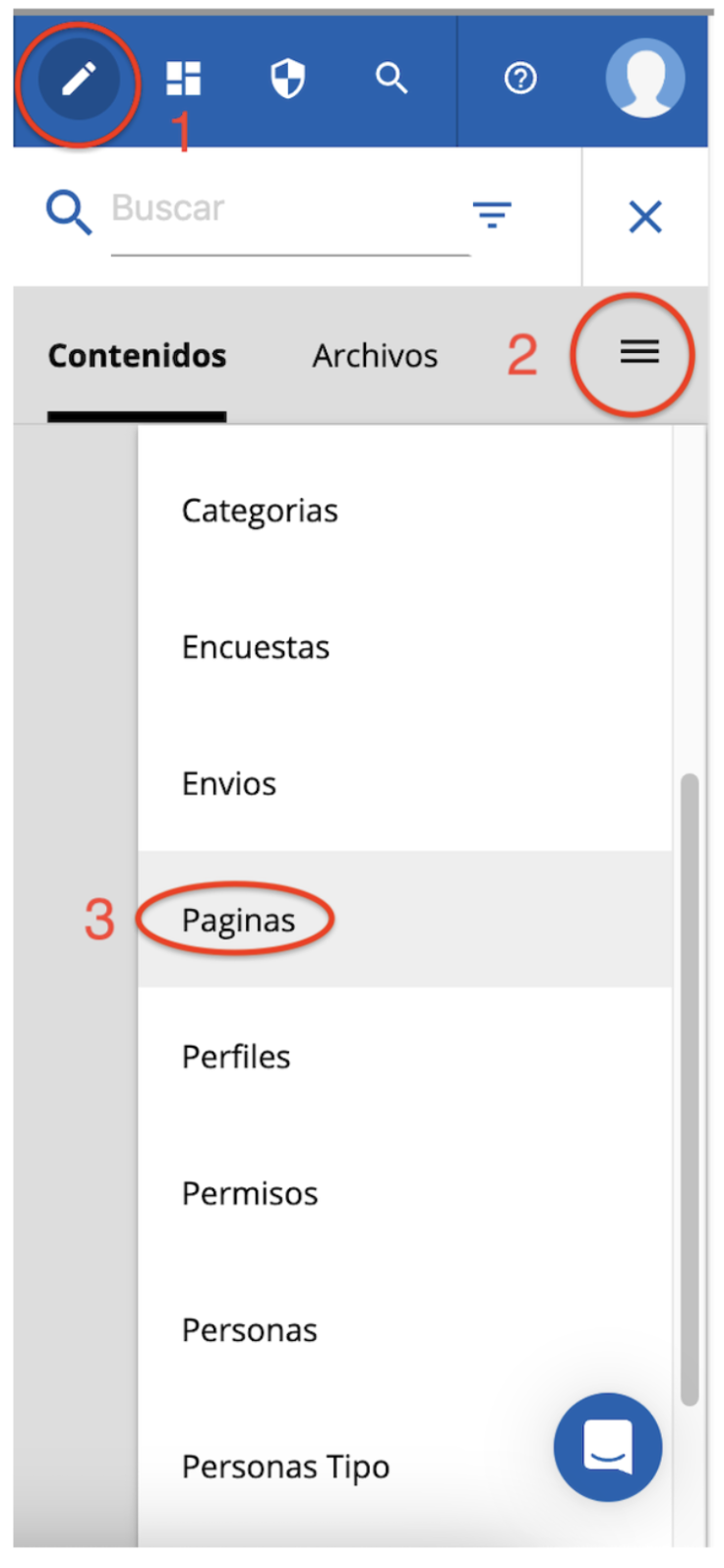Click the pencil edit icon

pos(79,80)
